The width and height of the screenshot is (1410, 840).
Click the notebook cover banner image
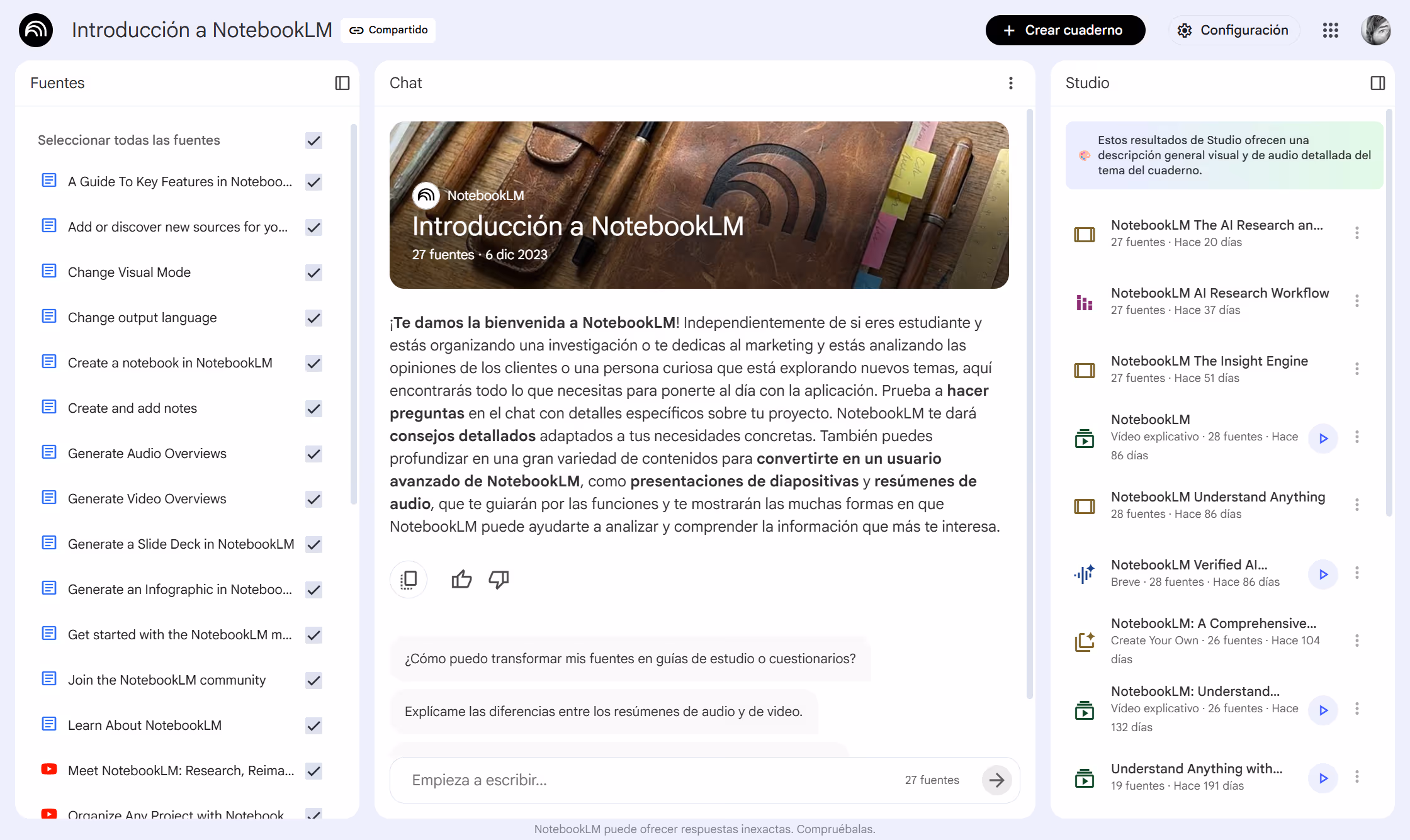[x=699, y=205]
